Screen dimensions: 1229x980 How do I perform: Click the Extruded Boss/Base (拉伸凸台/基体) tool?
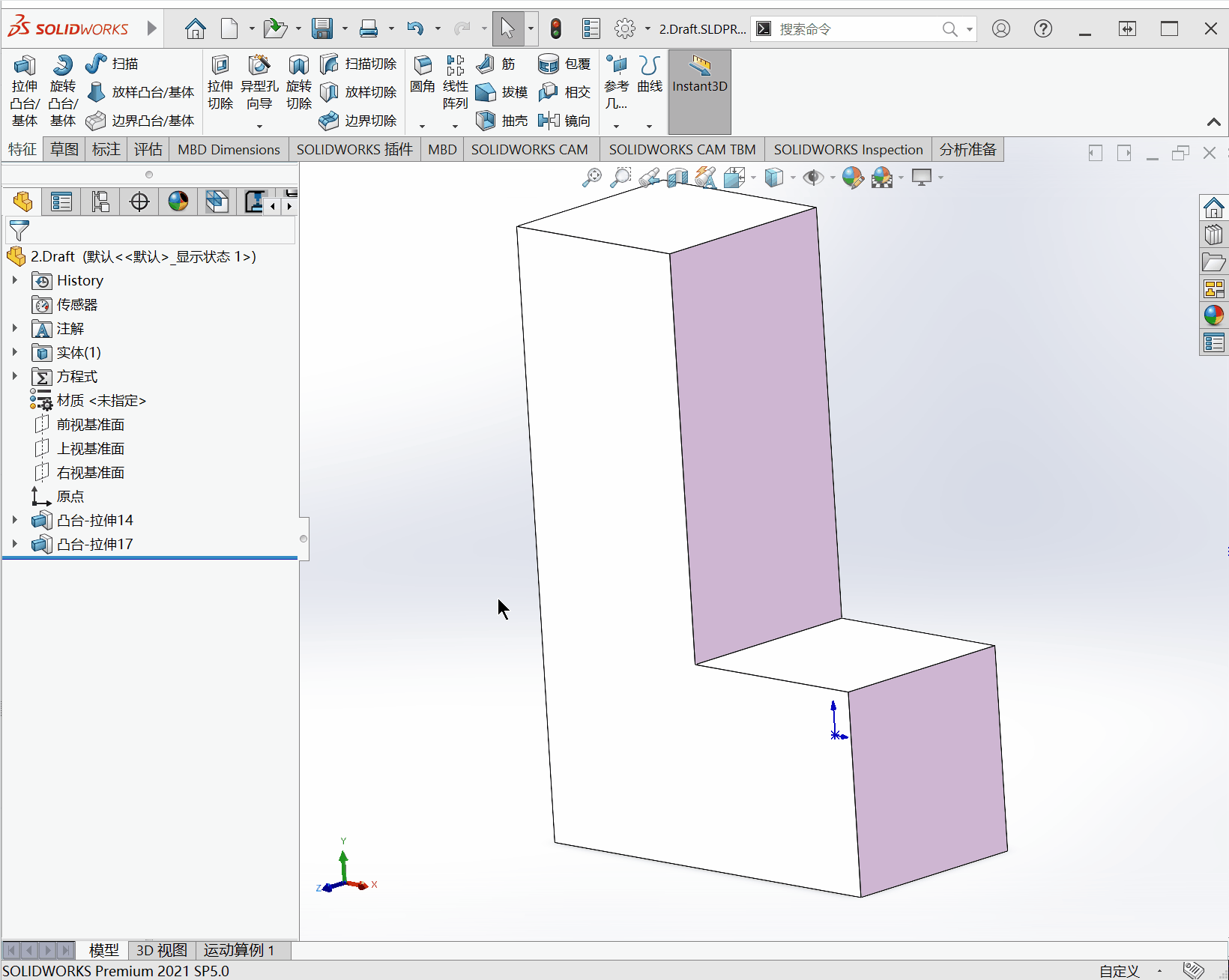coord(24,91)
